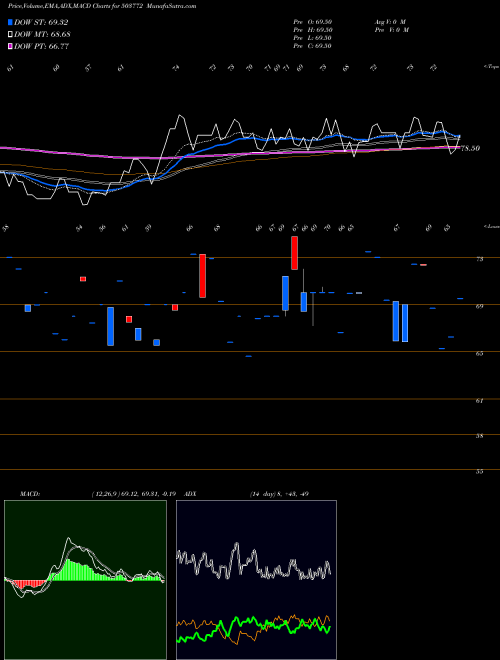Image resolution: width=500 pixels, height=660 pixels.
Task: Click the 'Pre L: 69.50' low value
Action: pos(313,38)
